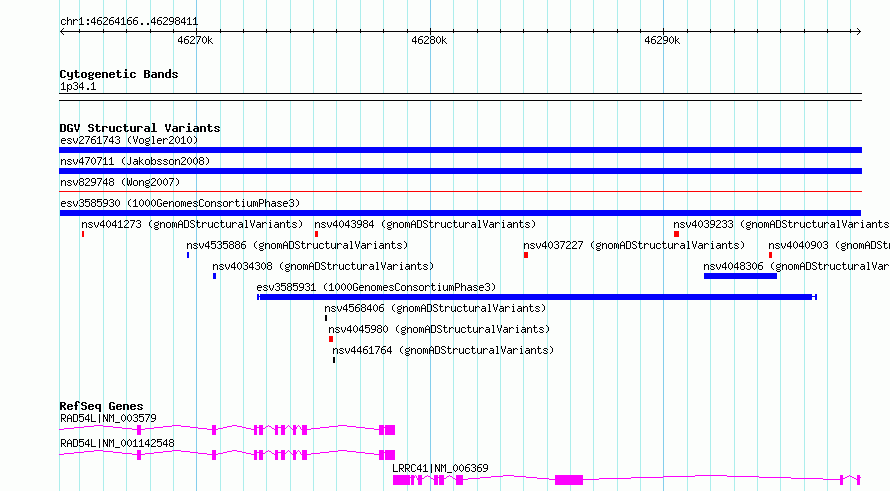890x491 pixels.
Task: Click the red nsv4045980 variant marker
Action: click(x=331, y=339)
